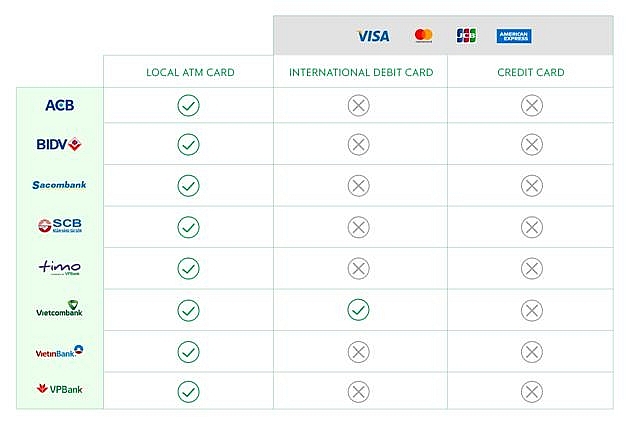This screenshot has height=423, width=628.
Task: Select the Timo bank logo
Action: pos(59,268)
